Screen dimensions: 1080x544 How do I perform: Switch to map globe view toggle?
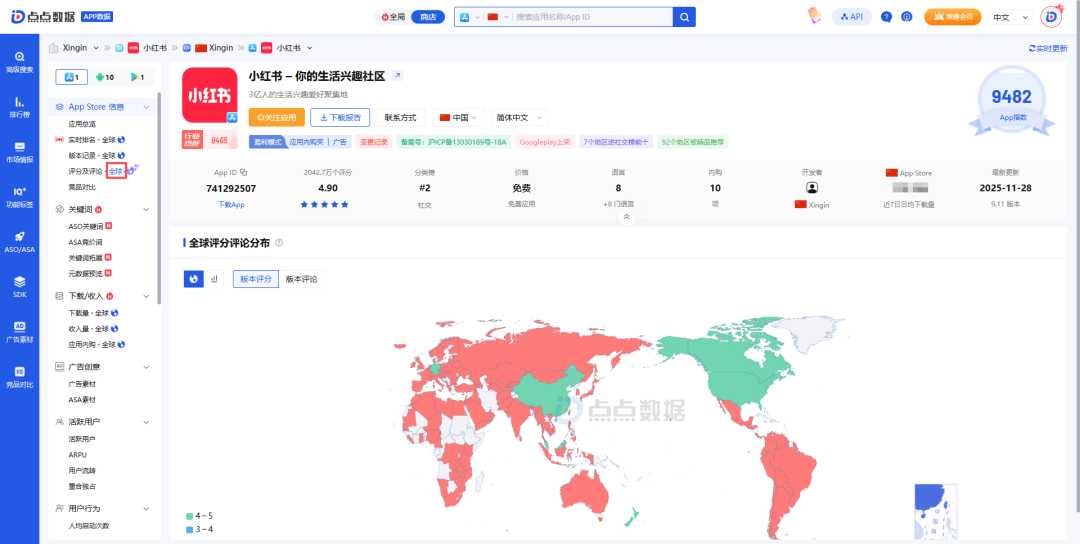[194, 279]
